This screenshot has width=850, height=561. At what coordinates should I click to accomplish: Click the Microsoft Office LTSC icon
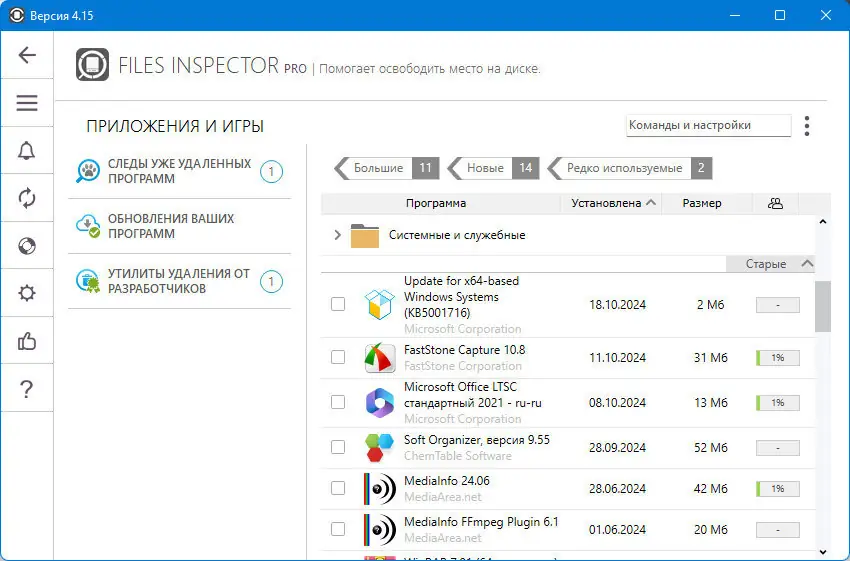click(379, 403)
